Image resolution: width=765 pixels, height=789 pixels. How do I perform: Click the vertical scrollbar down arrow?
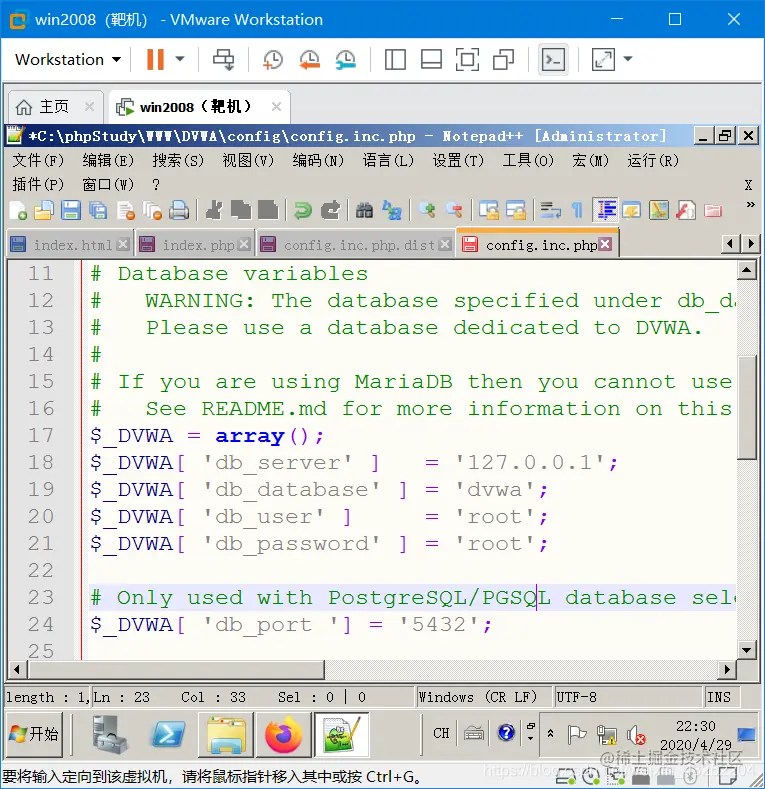(x=747, y=650)
